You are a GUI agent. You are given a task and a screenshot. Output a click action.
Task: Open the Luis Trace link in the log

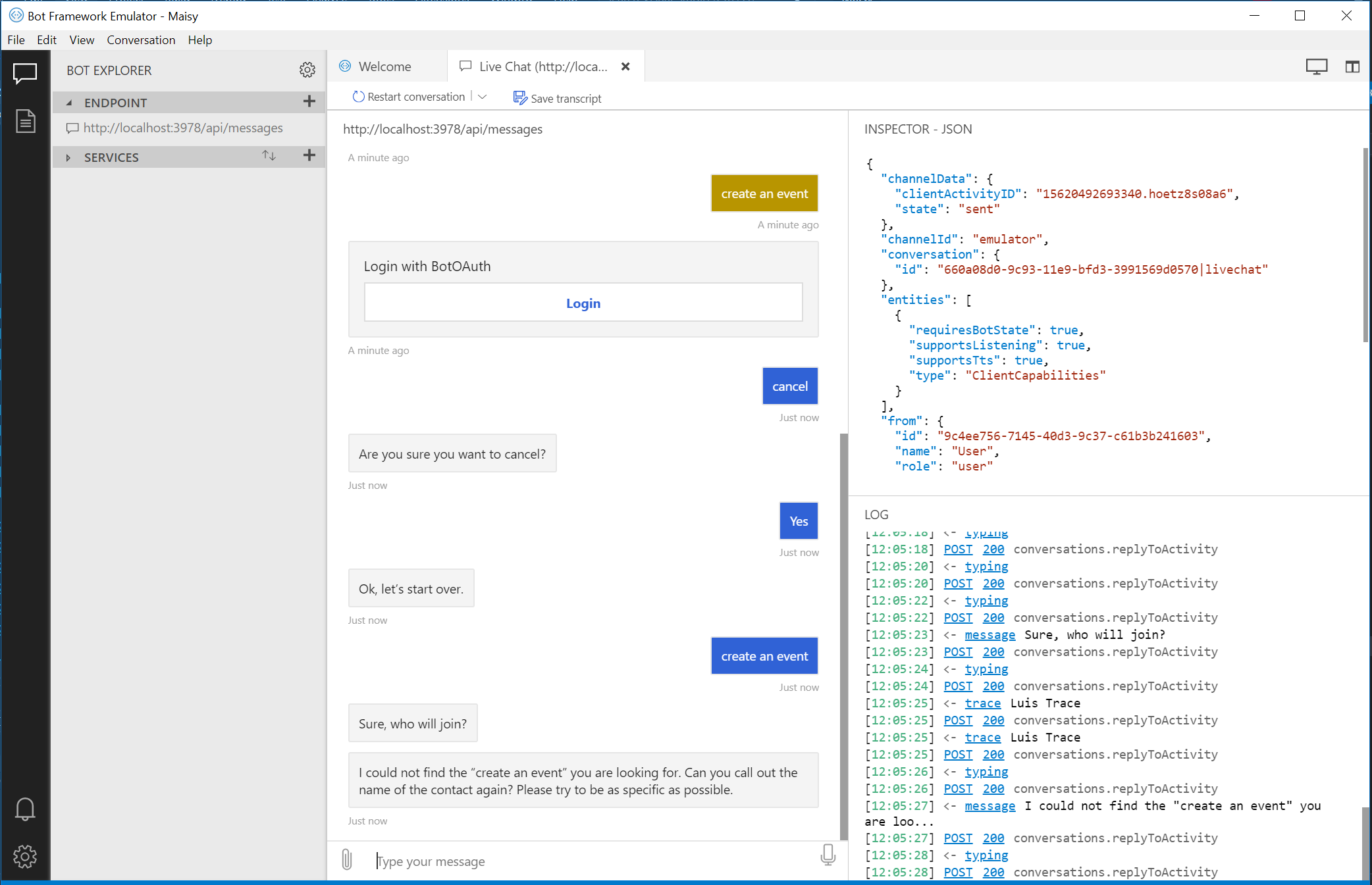point(982,703)
